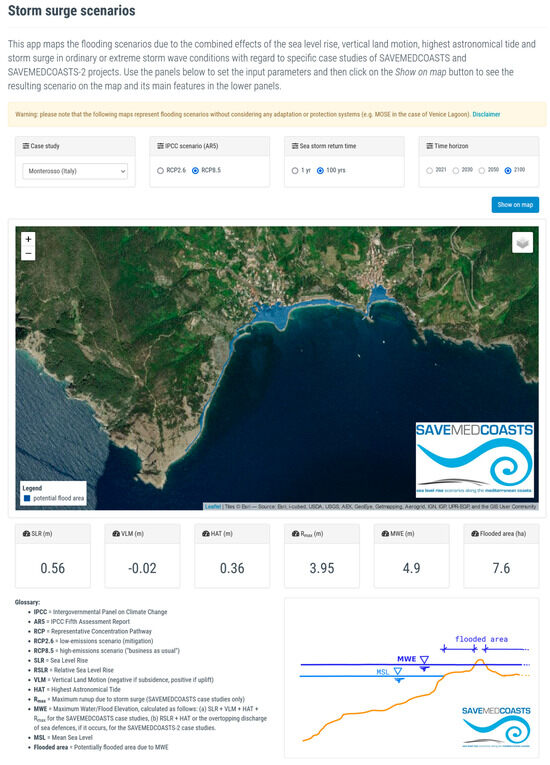Screen dimensions: 550x765
Task: Click the SLR value 0.56
Action: [53, 568]
